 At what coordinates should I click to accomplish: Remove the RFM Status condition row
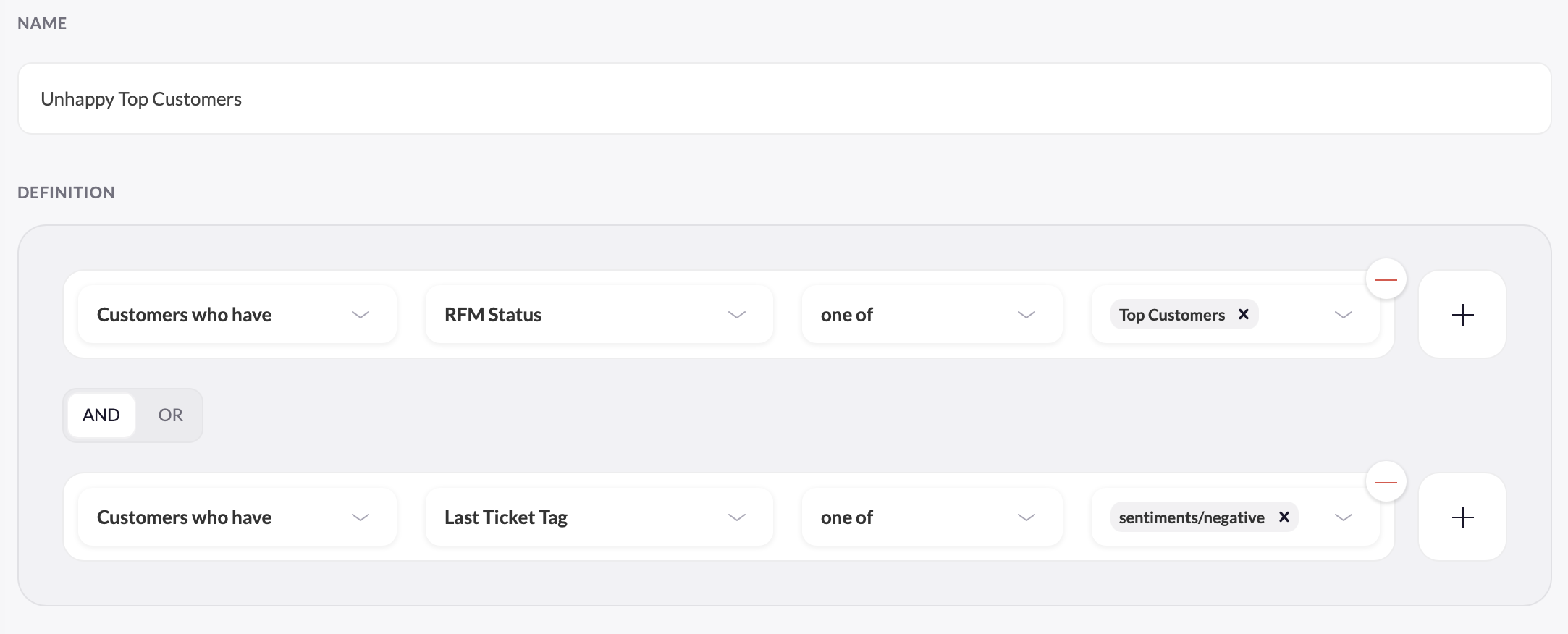coord(1386,279)
